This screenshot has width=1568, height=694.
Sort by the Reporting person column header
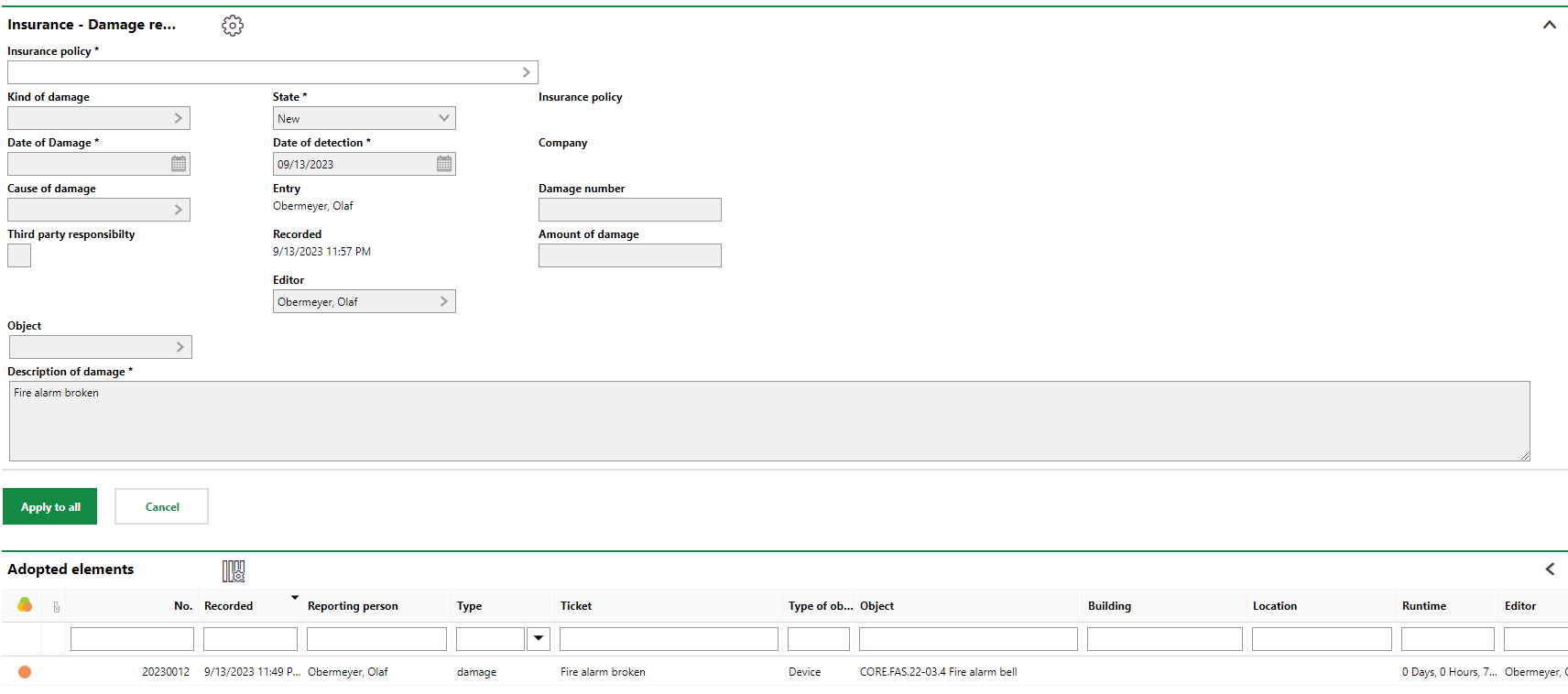tap(353, 606)
